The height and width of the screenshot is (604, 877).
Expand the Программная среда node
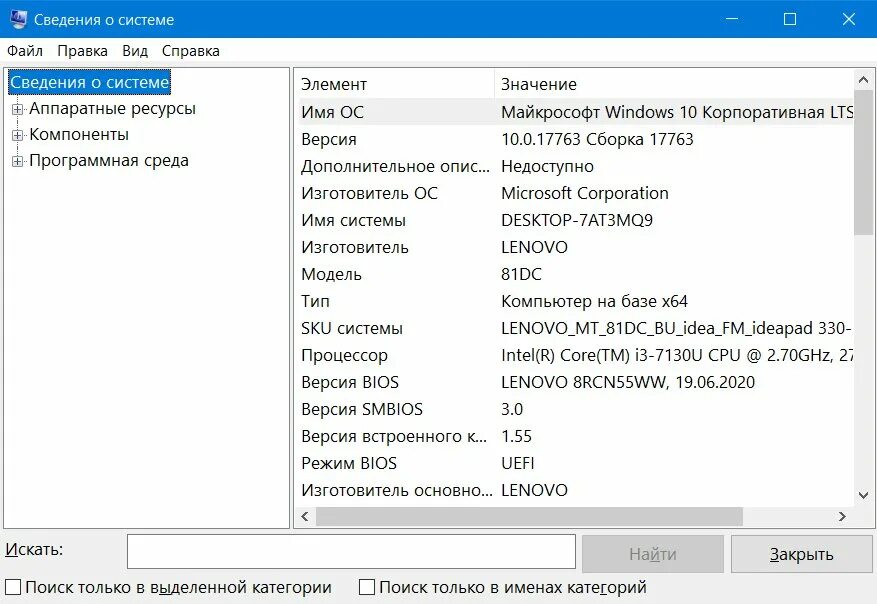tap(17, 162)
